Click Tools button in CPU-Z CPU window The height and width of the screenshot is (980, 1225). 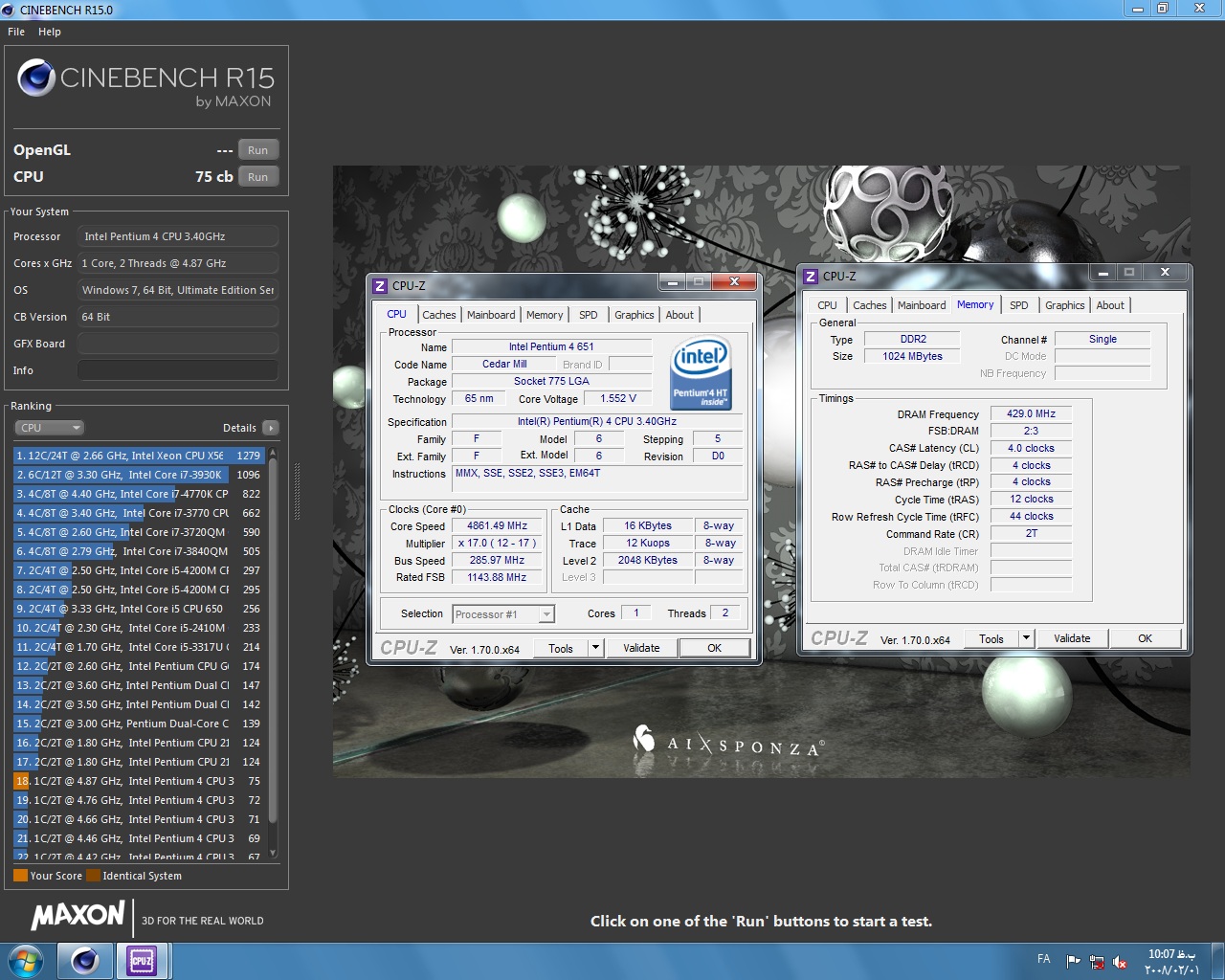coord(561,648)
